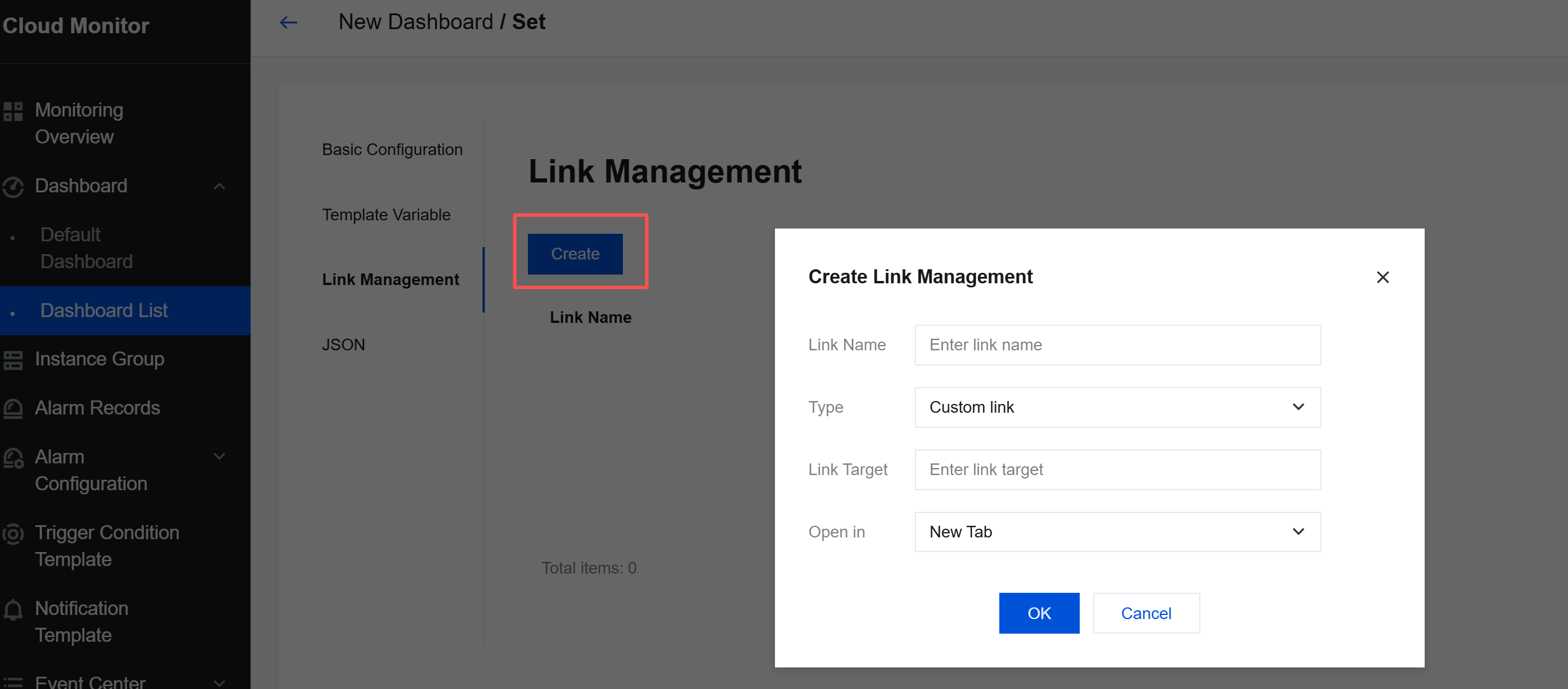Click the Event Center label in the sidebar
The image size is (1568, 689).
90,683
